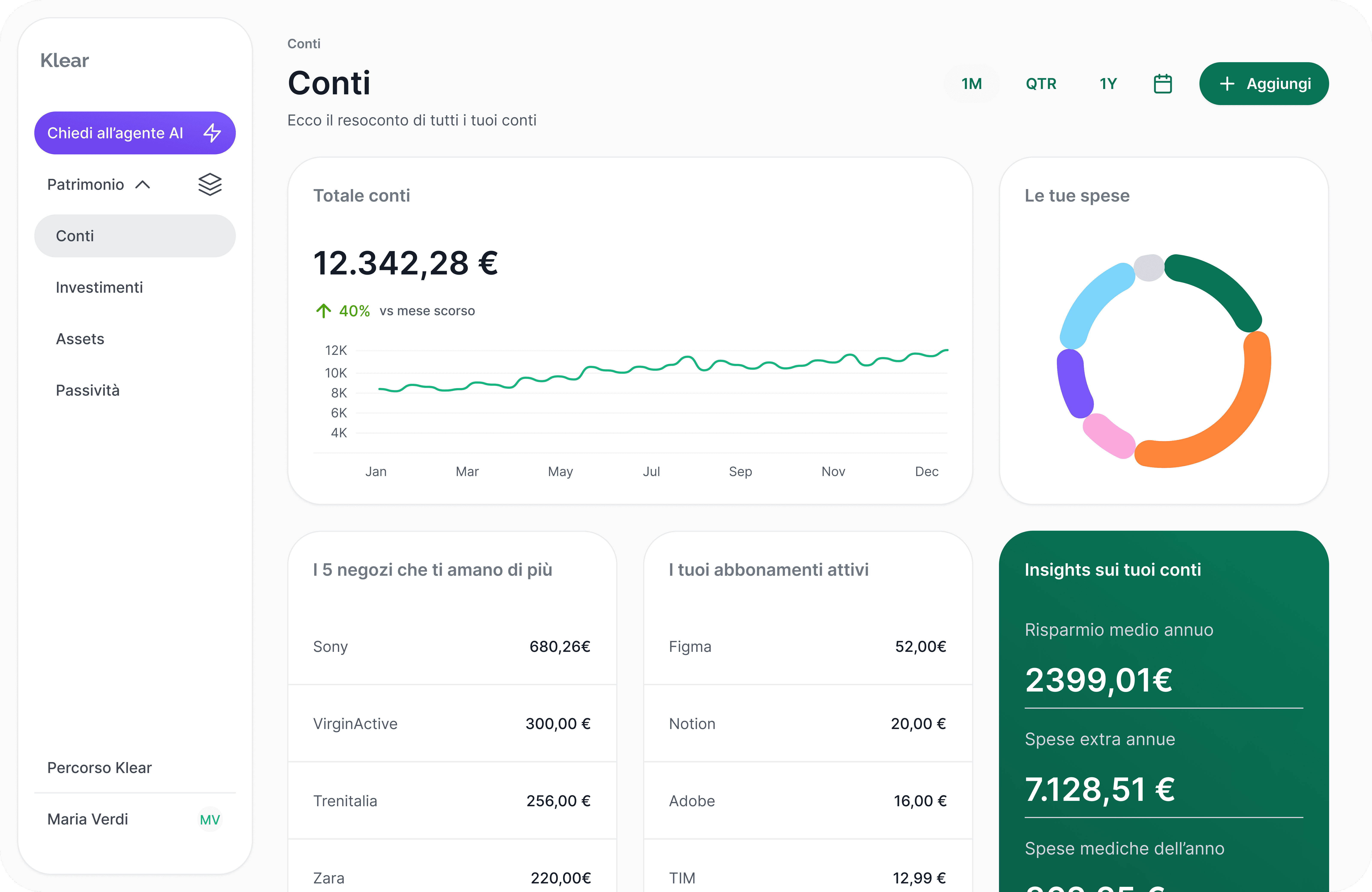
Task: Click the Jan label on chart axis
Action: (x=376, y=472)
